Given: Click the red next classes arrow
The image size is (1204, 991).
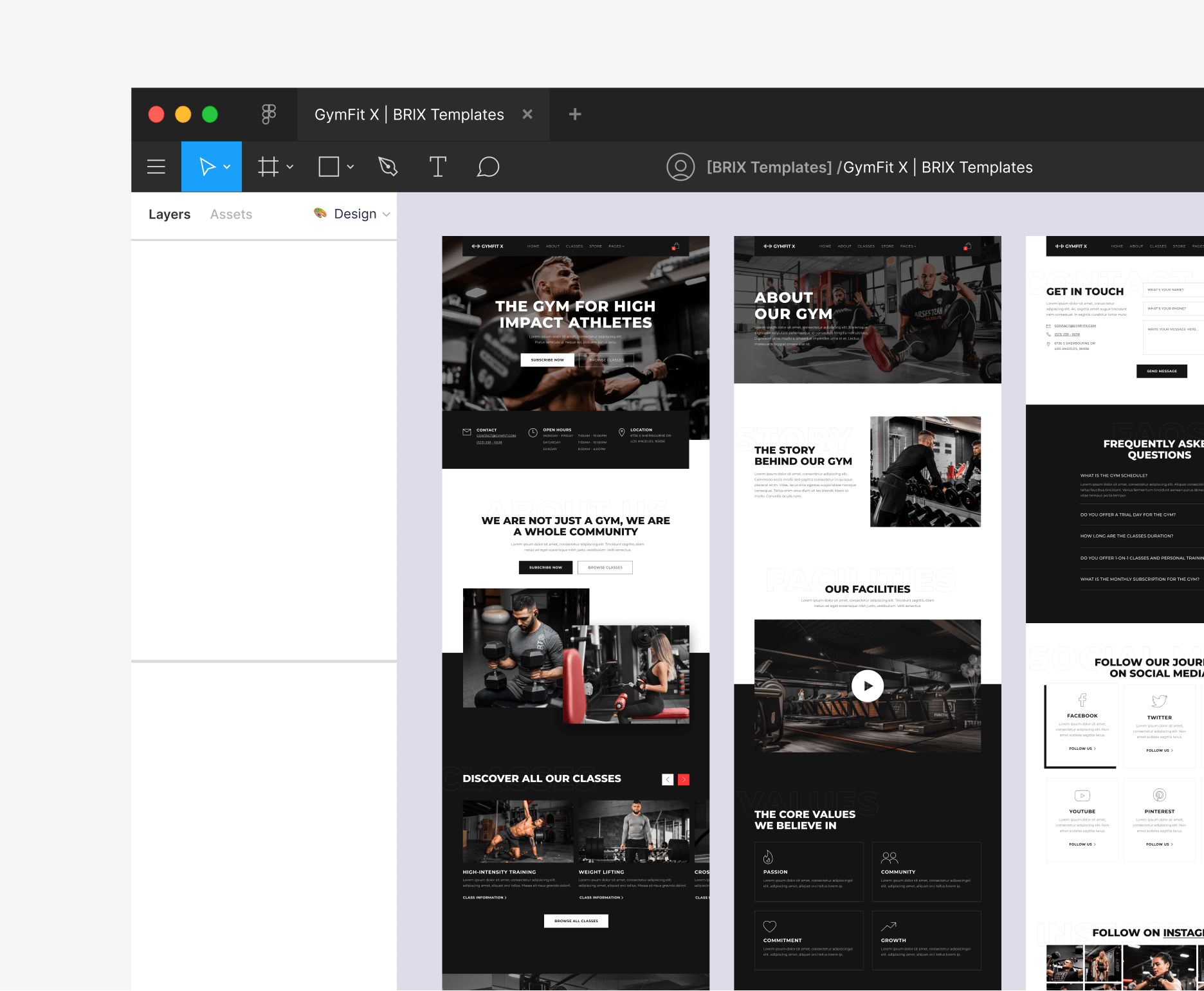Looking at the screenshot, I should [x=684, y=779].
